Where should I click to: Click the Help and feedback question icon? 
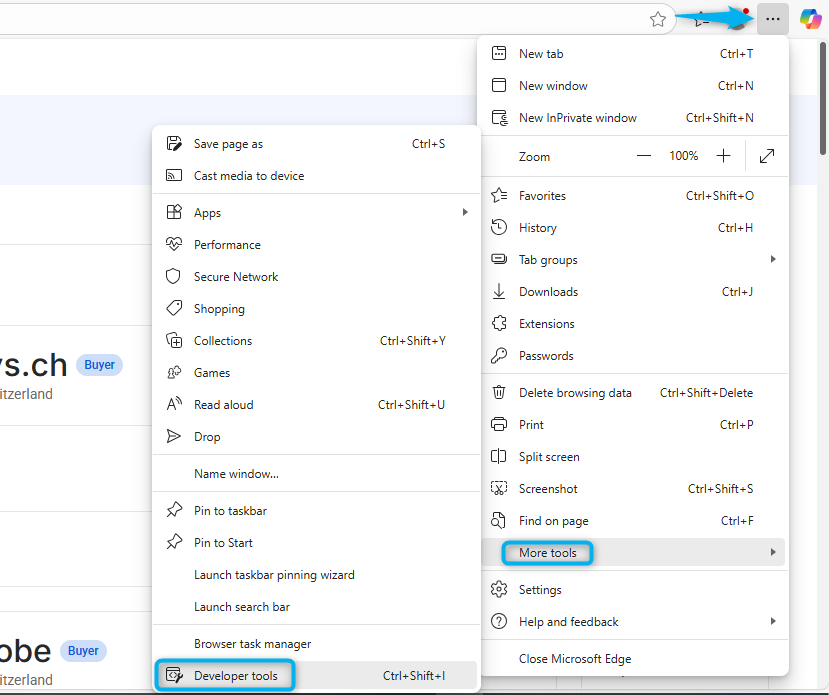[x=499, y=621]
